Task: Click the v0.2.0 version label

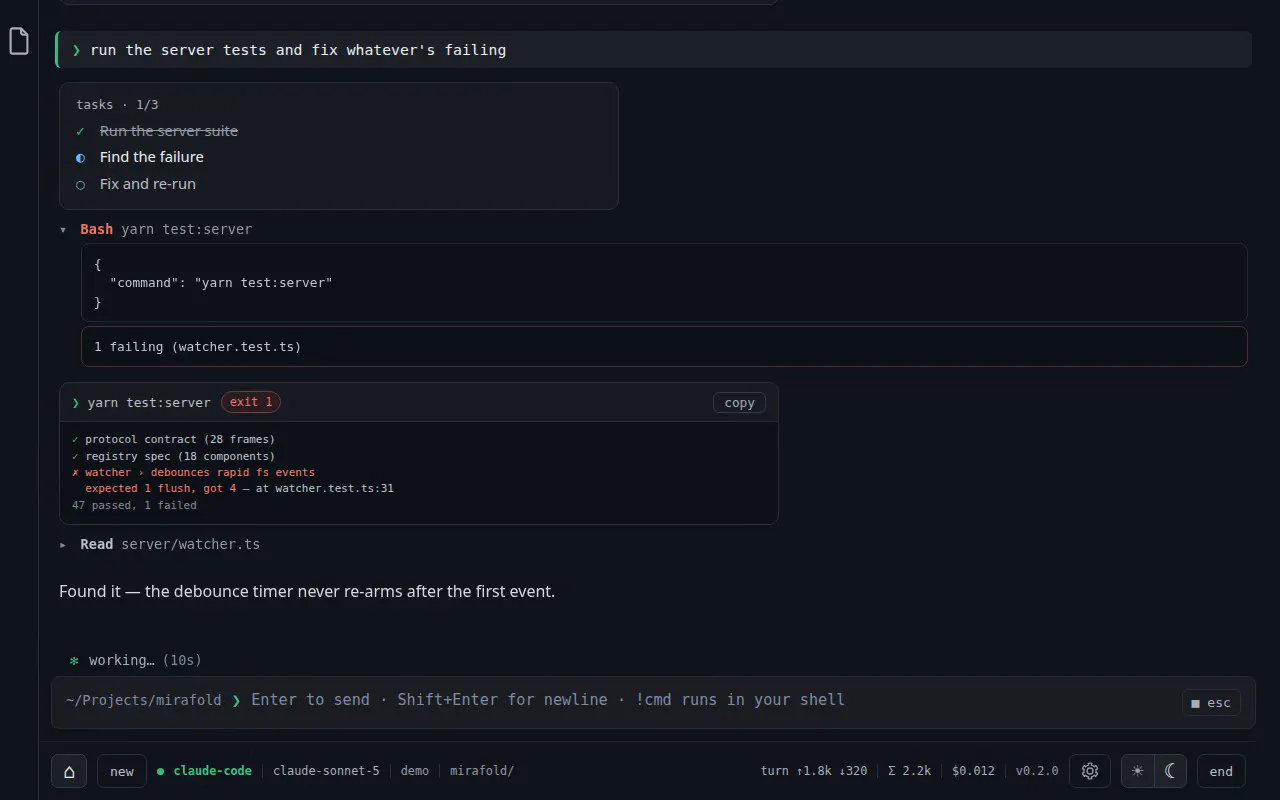Action: (x=1037, y=771)
